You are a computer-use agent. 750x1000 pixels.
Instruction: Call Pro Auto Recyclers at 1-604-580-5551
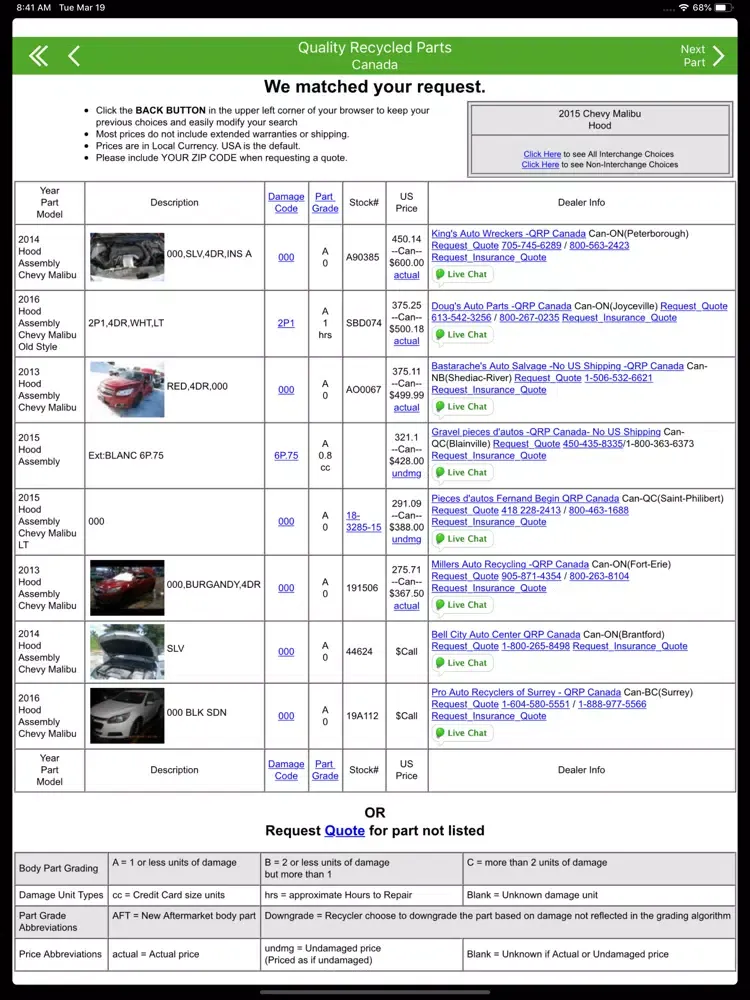(x=536, y=704)
